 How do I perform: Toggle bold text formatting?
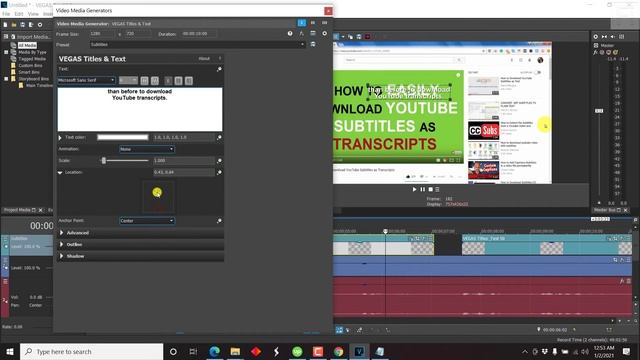pyautogui.click(x=144, y=80)
